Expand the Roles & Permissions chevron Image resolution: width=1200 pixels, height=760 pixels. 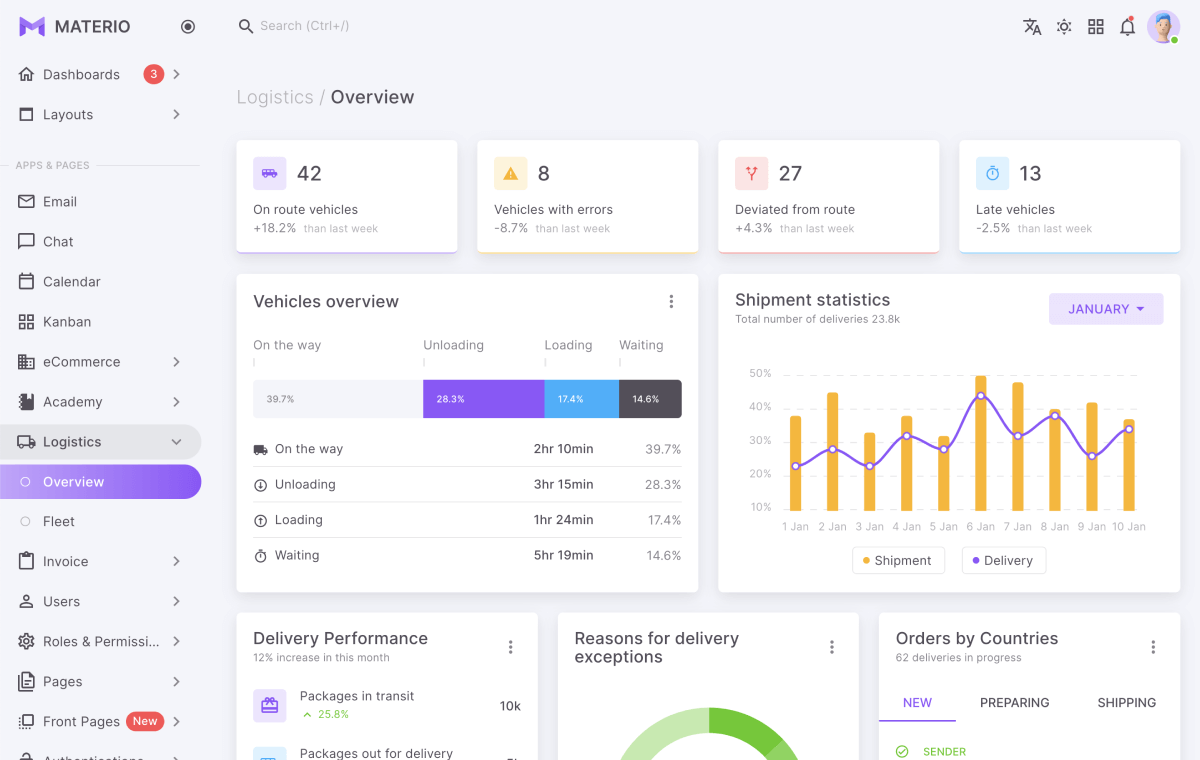[x=176, y=641]
